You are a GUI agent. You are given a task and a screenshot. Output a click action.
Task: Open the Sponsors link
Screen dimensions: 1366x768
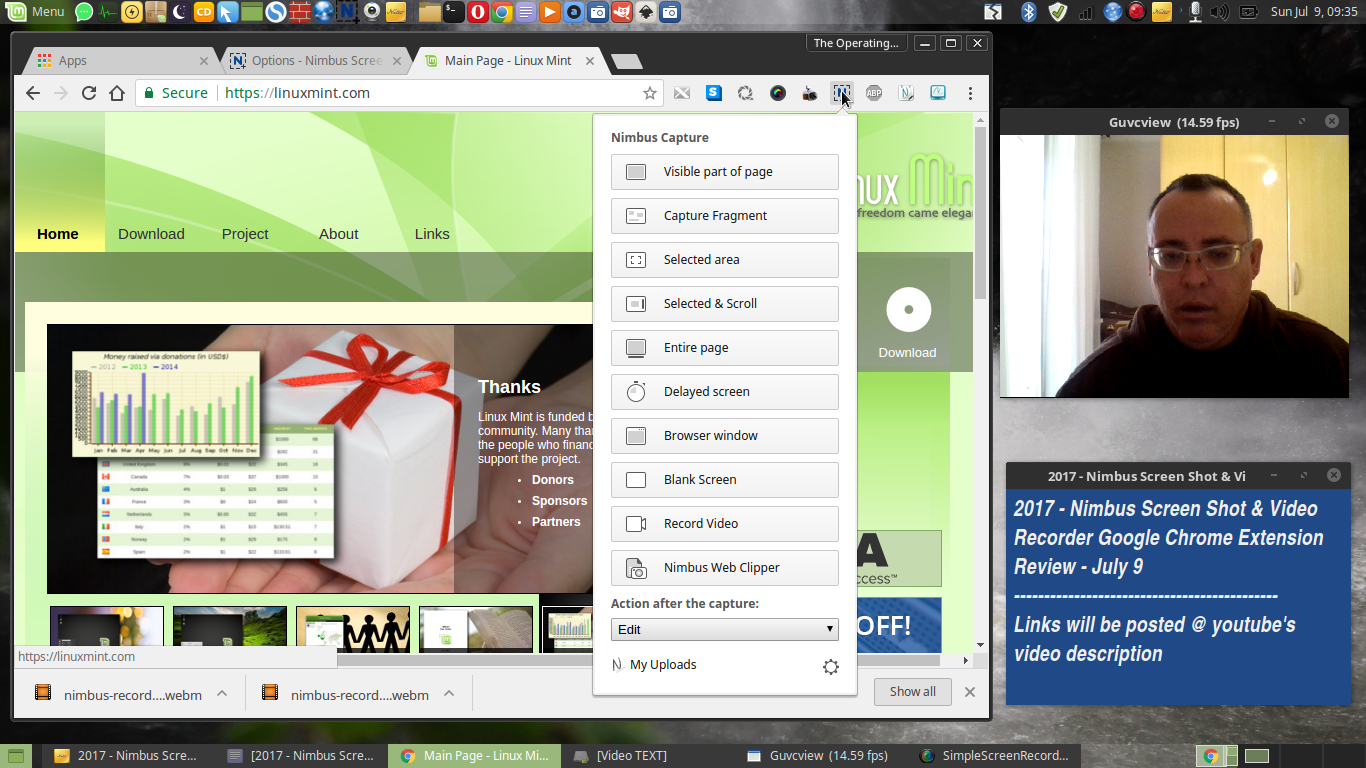[x=559, y=501]
